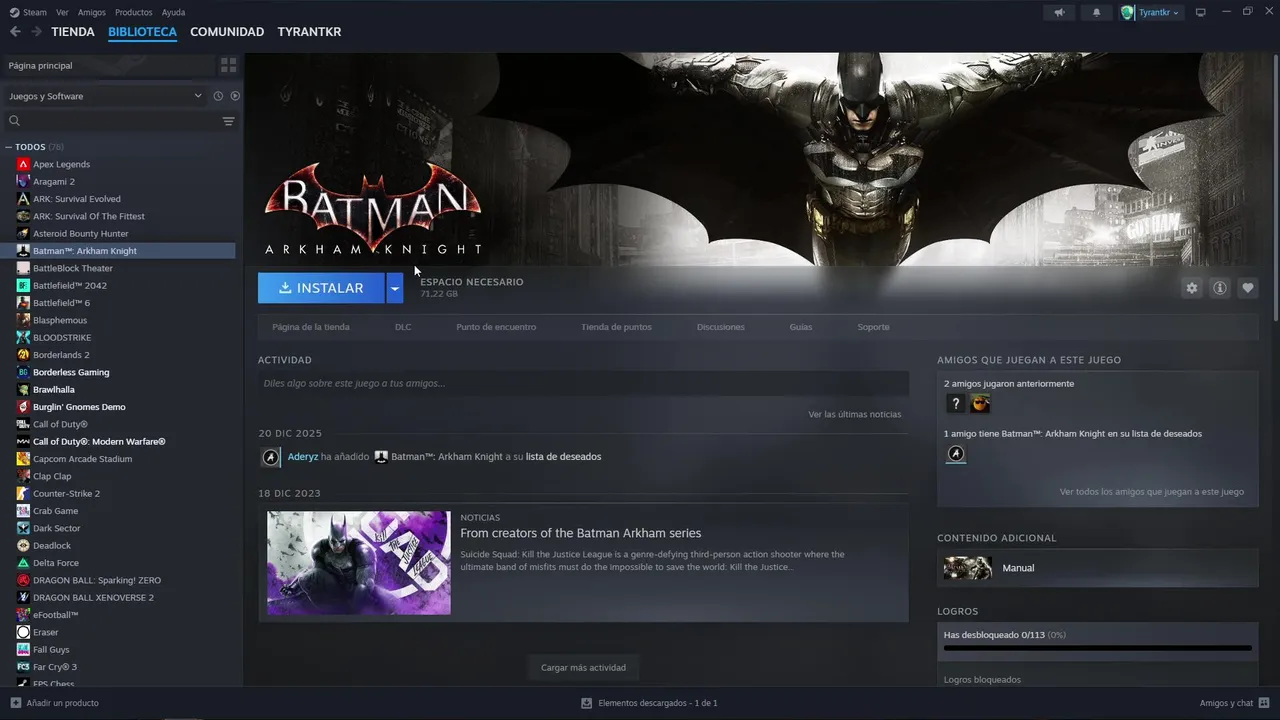Open Discusiones tab
Image resolution: width=1280 pixels, height=720 pixels.
[x=721, y=327]
